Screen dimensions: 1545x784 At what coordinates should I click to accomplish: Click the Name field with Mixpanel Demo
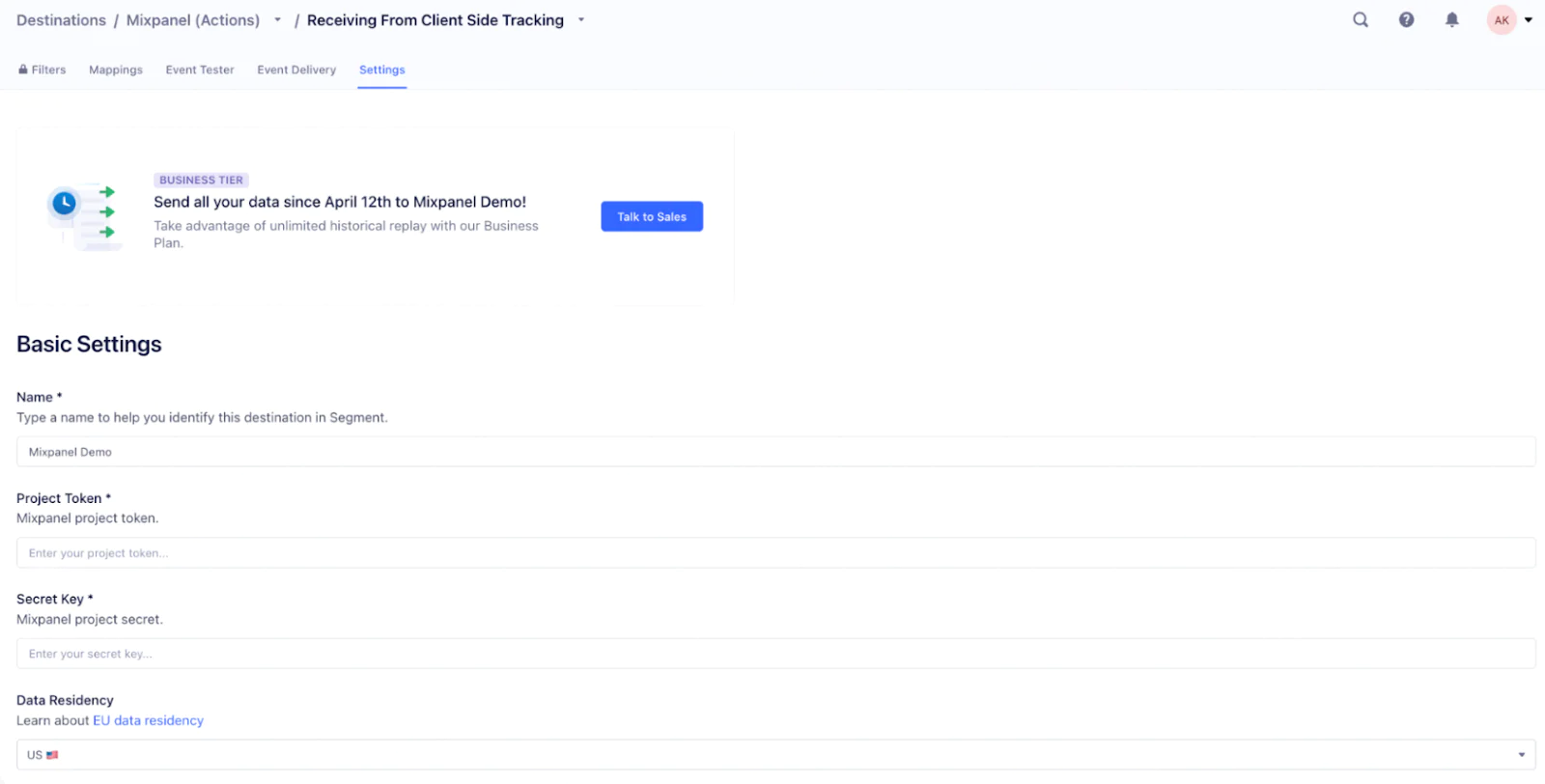pos(775,452)
